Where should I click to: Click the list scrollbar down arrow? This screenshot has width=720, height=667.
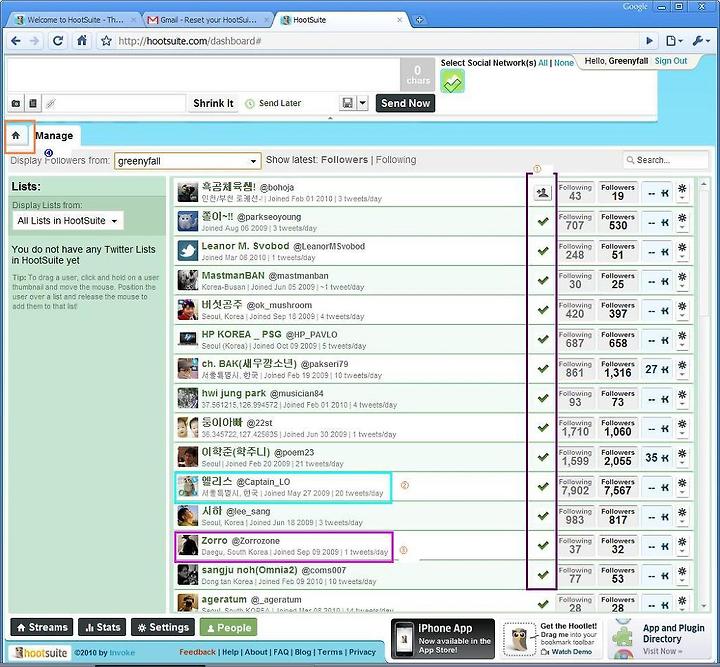[x=703, y=606]
